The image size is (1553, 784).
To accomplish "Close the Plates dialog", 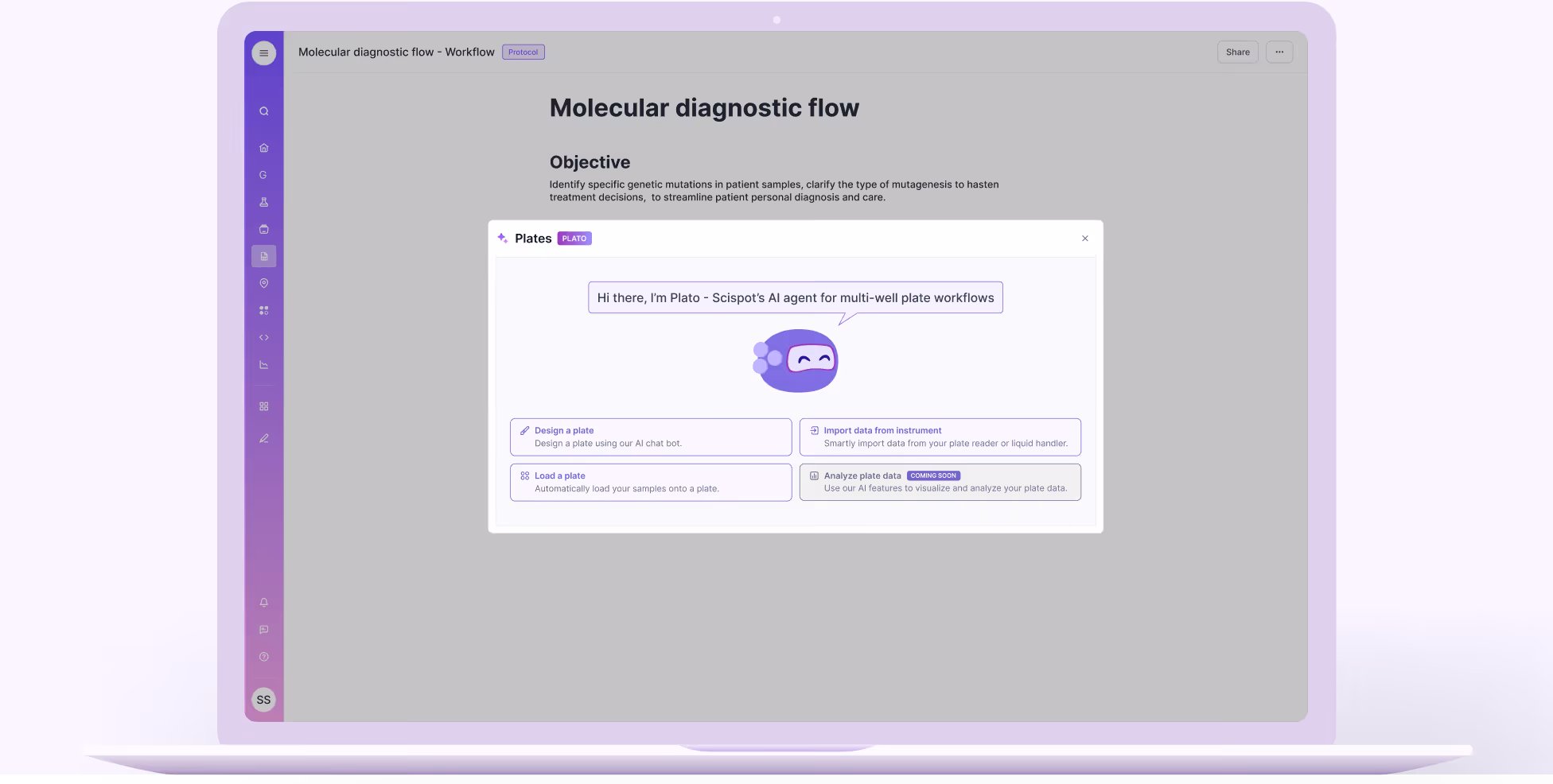I will 1084,239.
